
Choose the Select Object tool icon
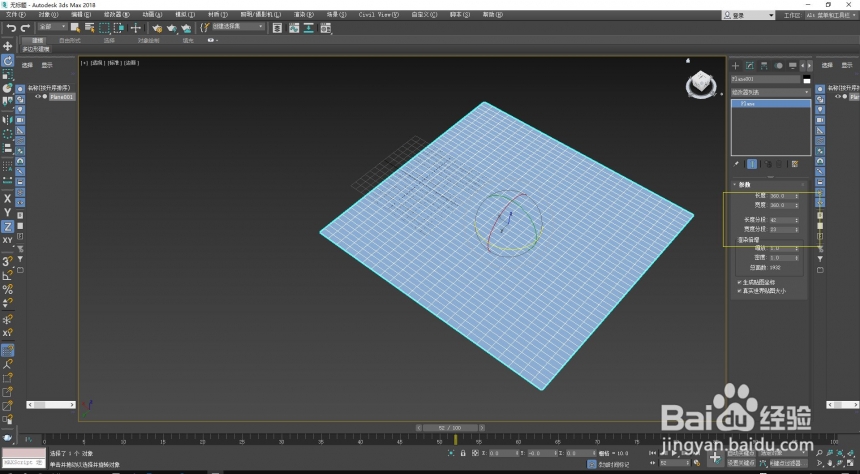pyautogui.click(x=76, y=28)
